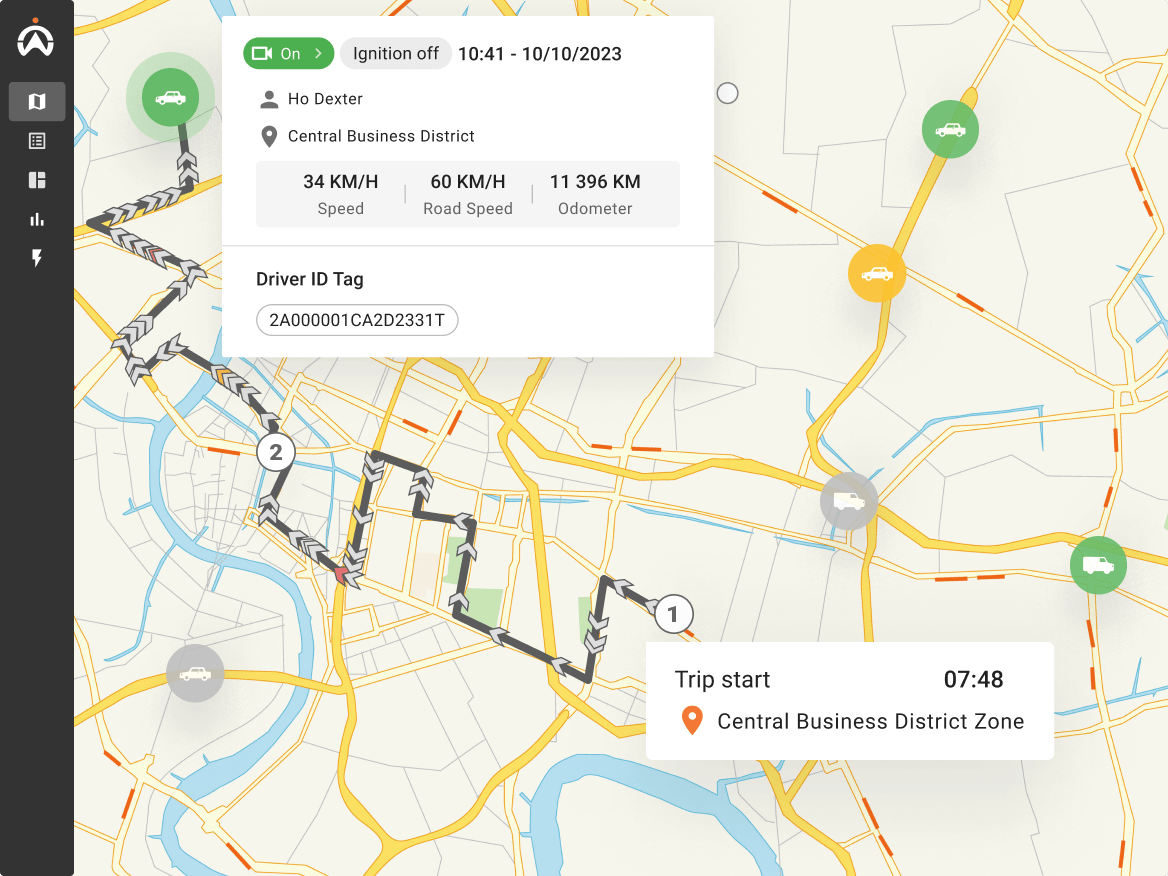Open the map view in sidebar
Viewport: 1168px width, 876px height.
(x=37, y=101)
